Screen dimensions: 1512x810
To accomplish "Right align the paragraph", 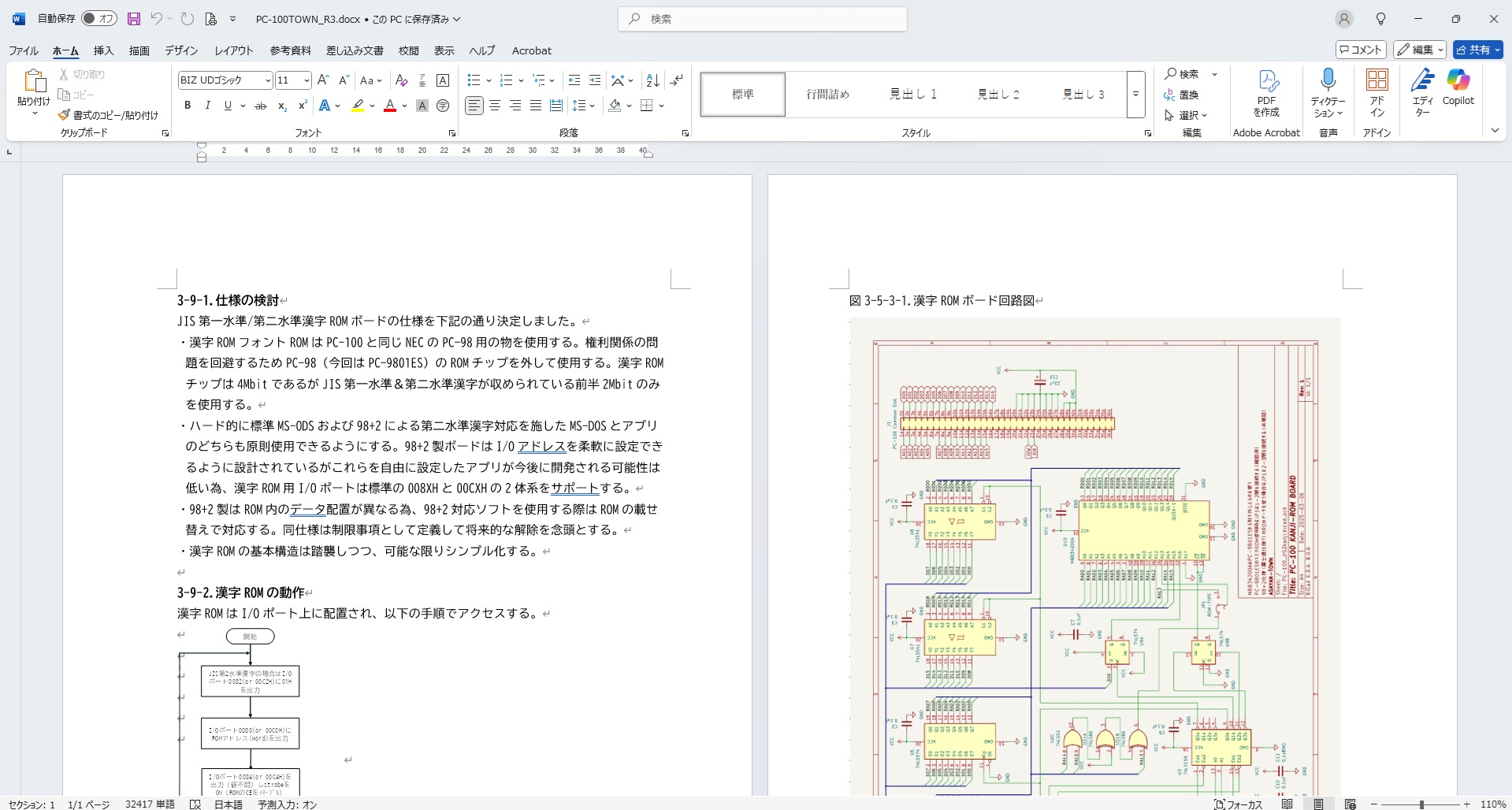I will 515,106.
